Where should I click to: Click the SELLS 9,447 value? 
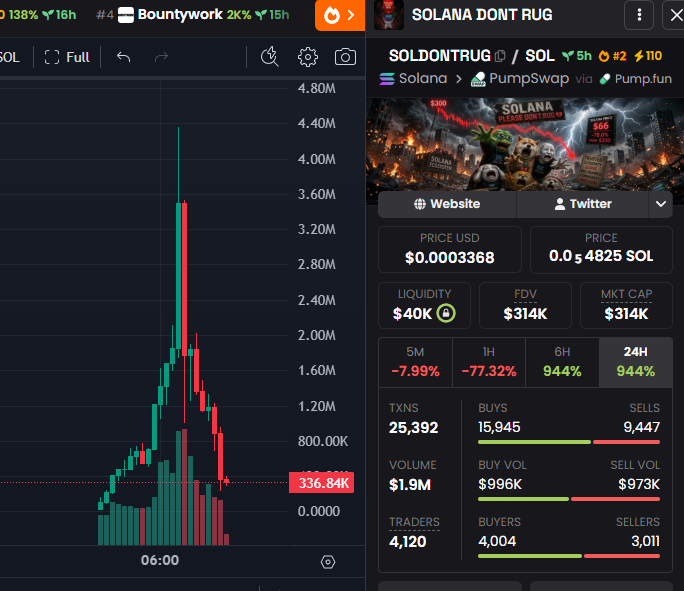(x=642, y=427)
